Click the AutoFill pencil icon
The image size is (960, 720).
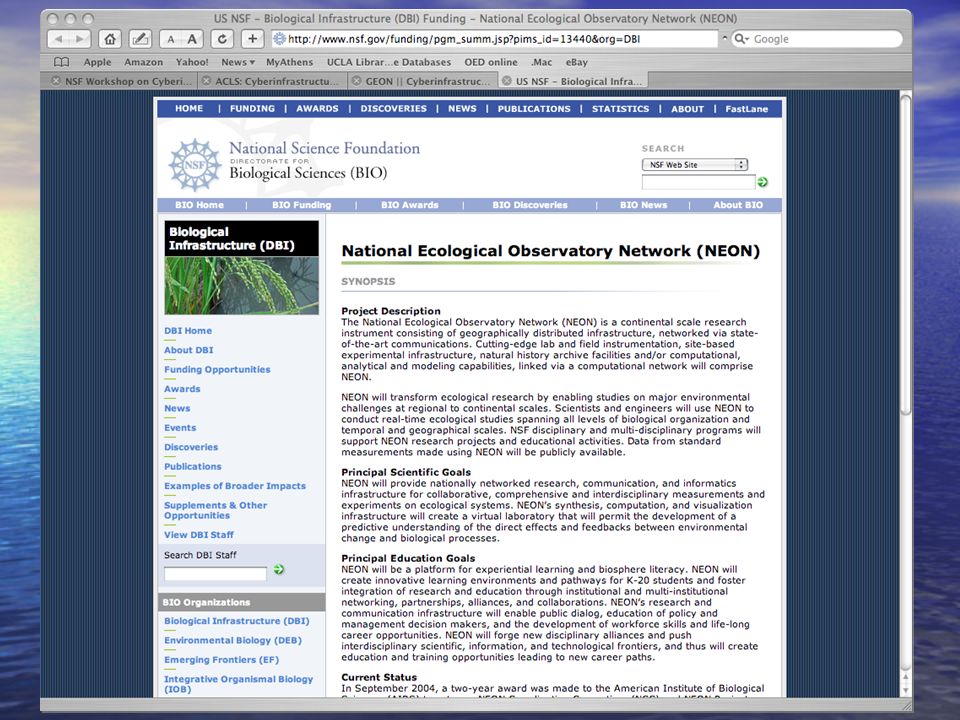140,39
